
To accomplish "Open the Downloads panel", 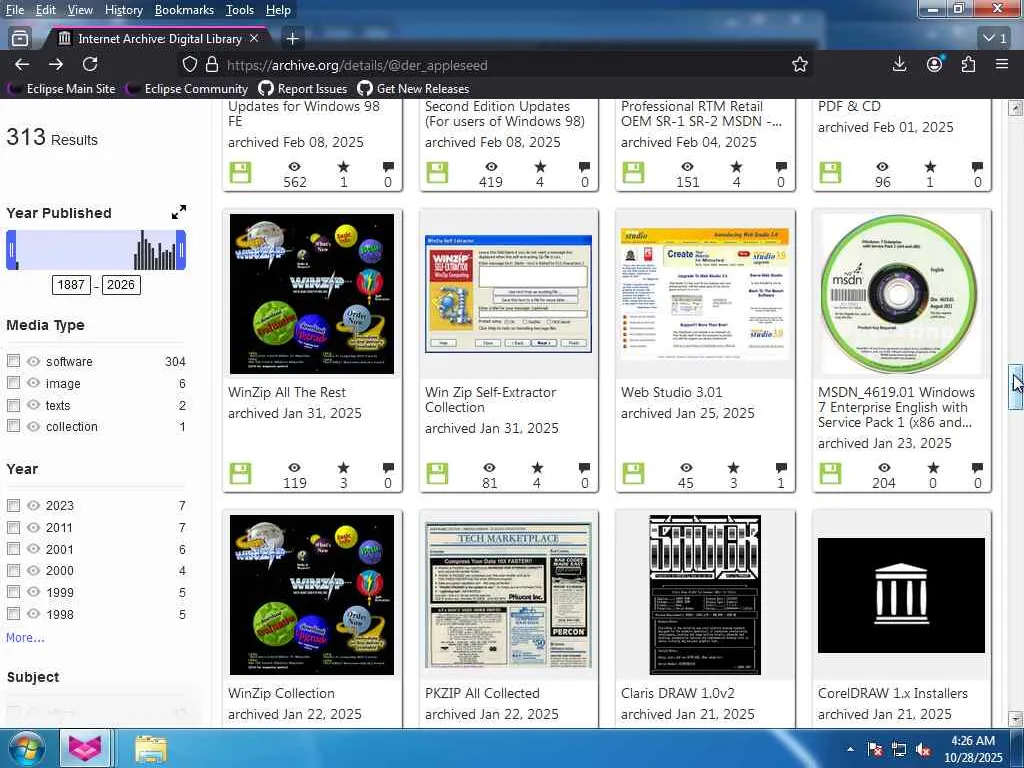I will coord(899,64).
